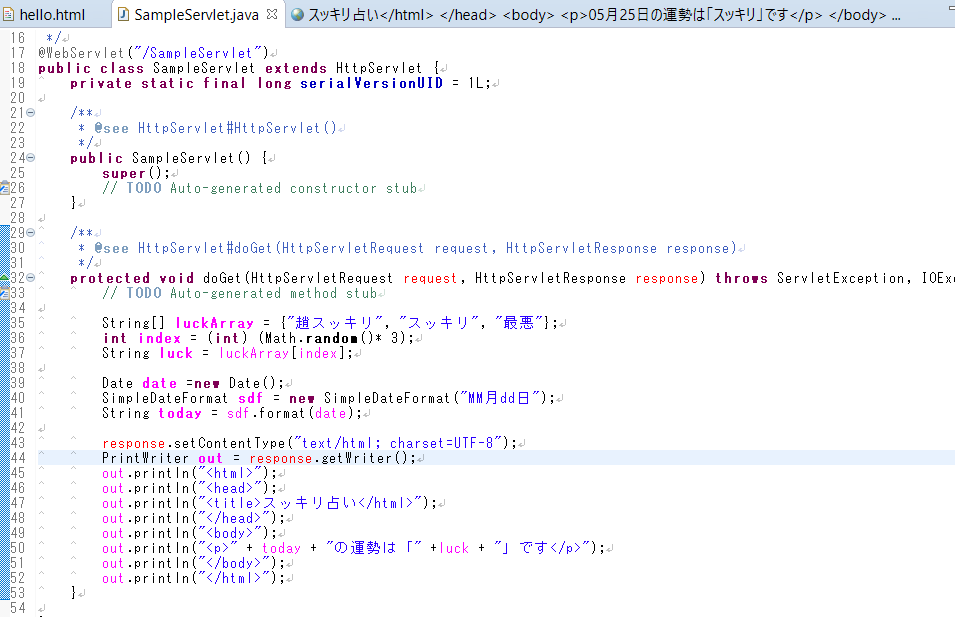Click the "<body>" string on line 49
Image resolution: width=955 pixels, height=617 pixels.
(232, 534)
